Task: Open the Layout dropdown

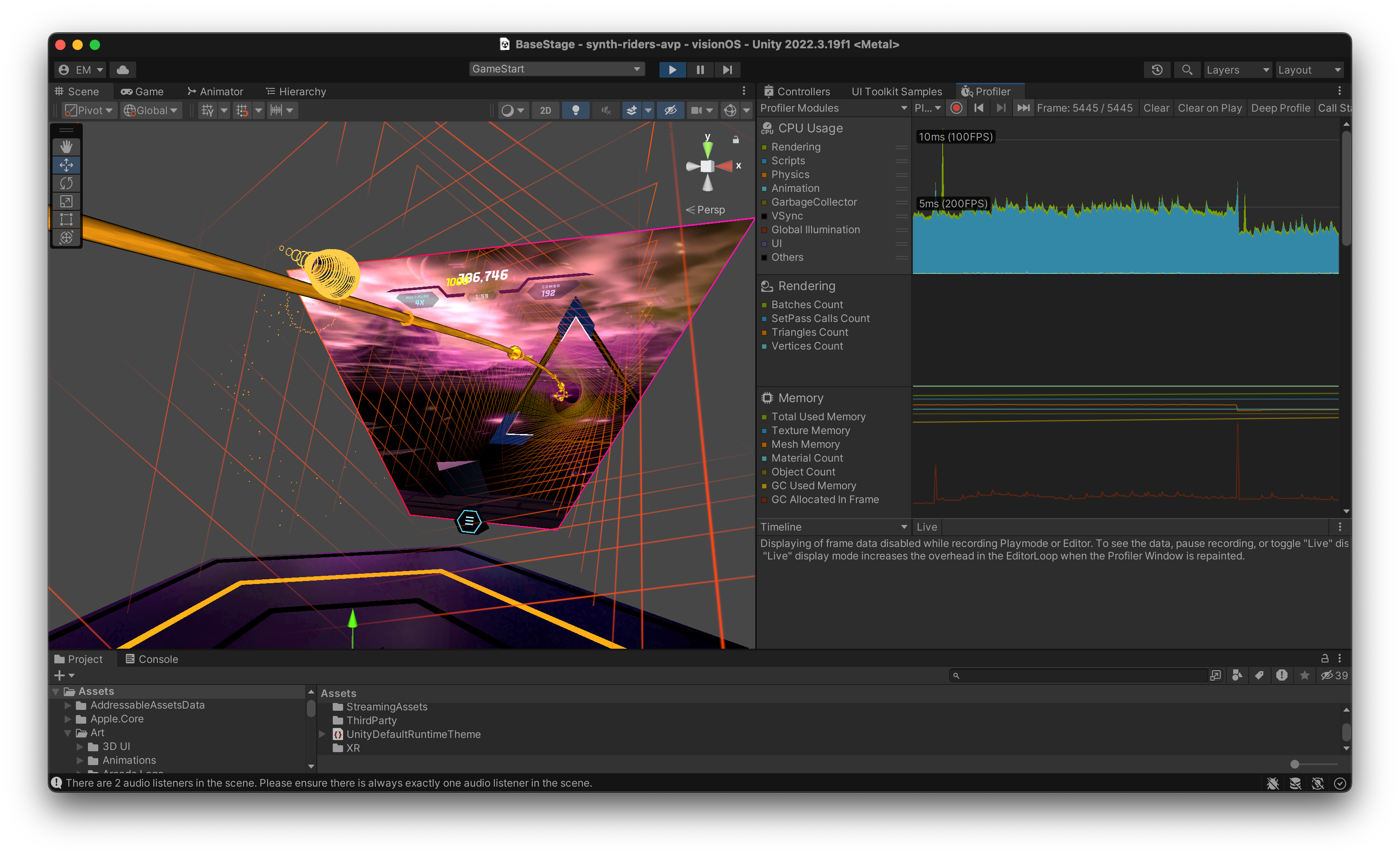Action: click(x=1309, y=69)
